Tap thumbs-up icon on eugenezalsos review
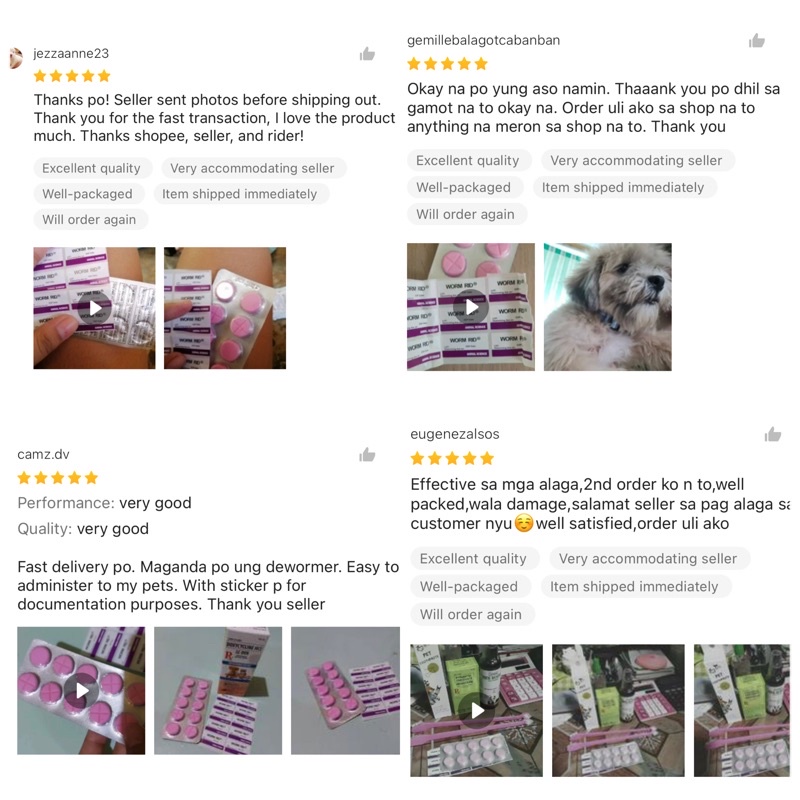 pos(772,434)
